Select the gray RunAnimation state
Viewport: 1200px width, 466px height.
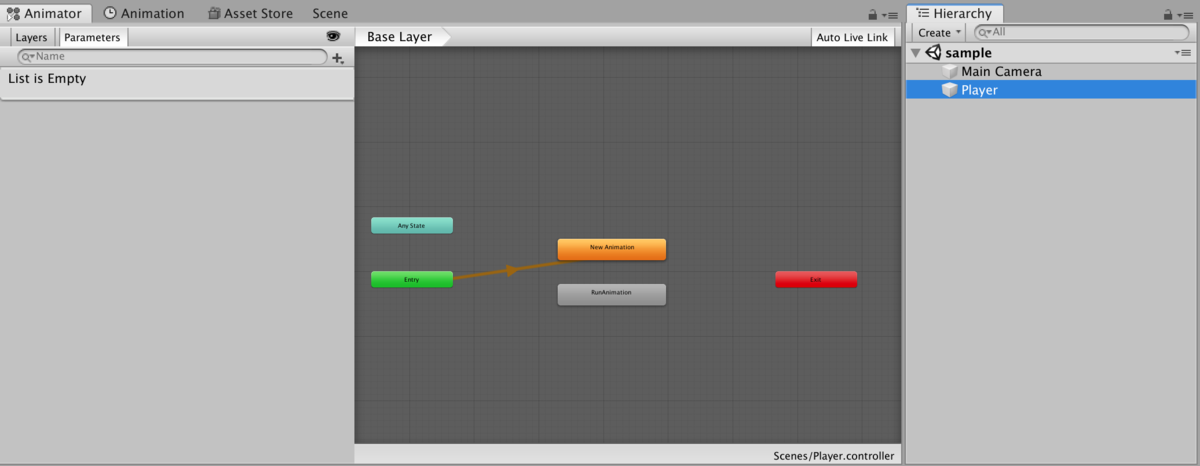(611, 294)
